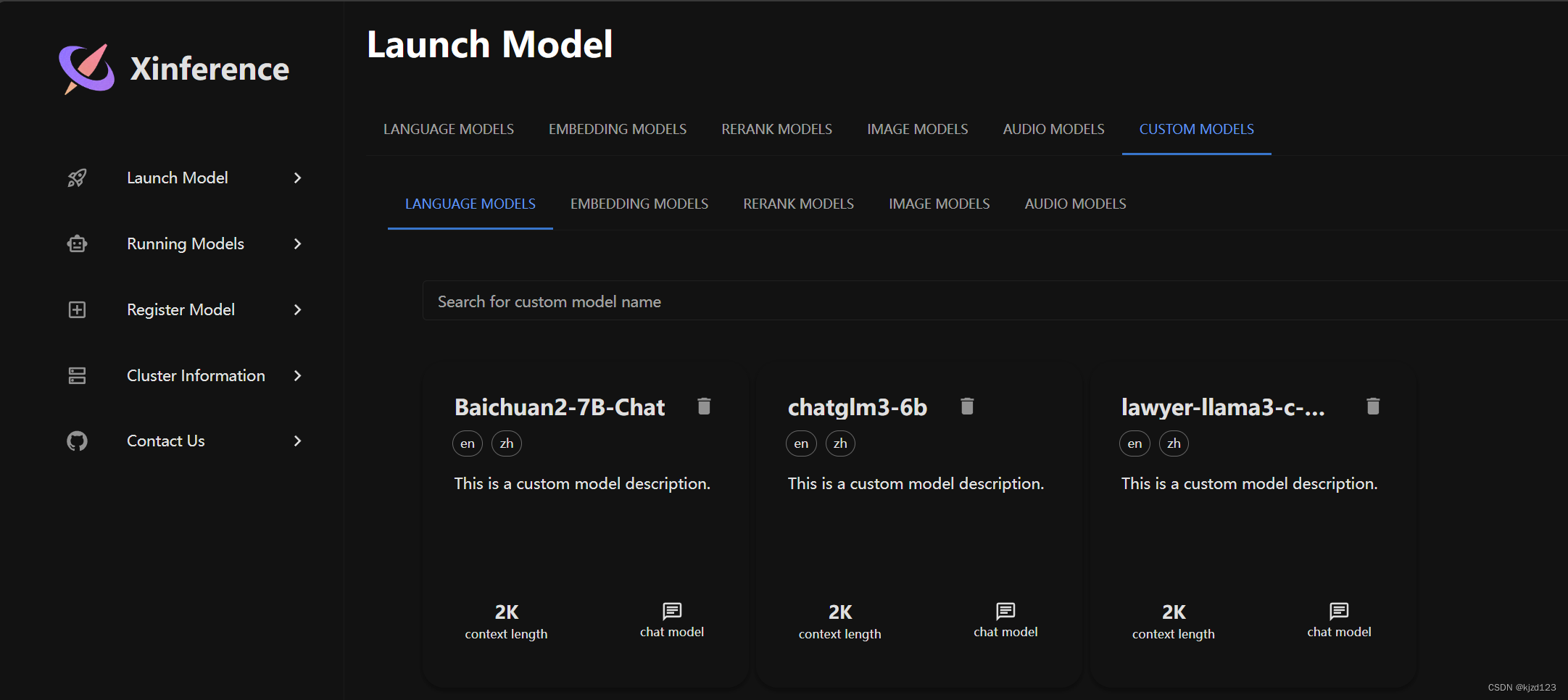Click chat model icon on lawyer-llama3 card

pyautogui.click(x=1339, y=611)
